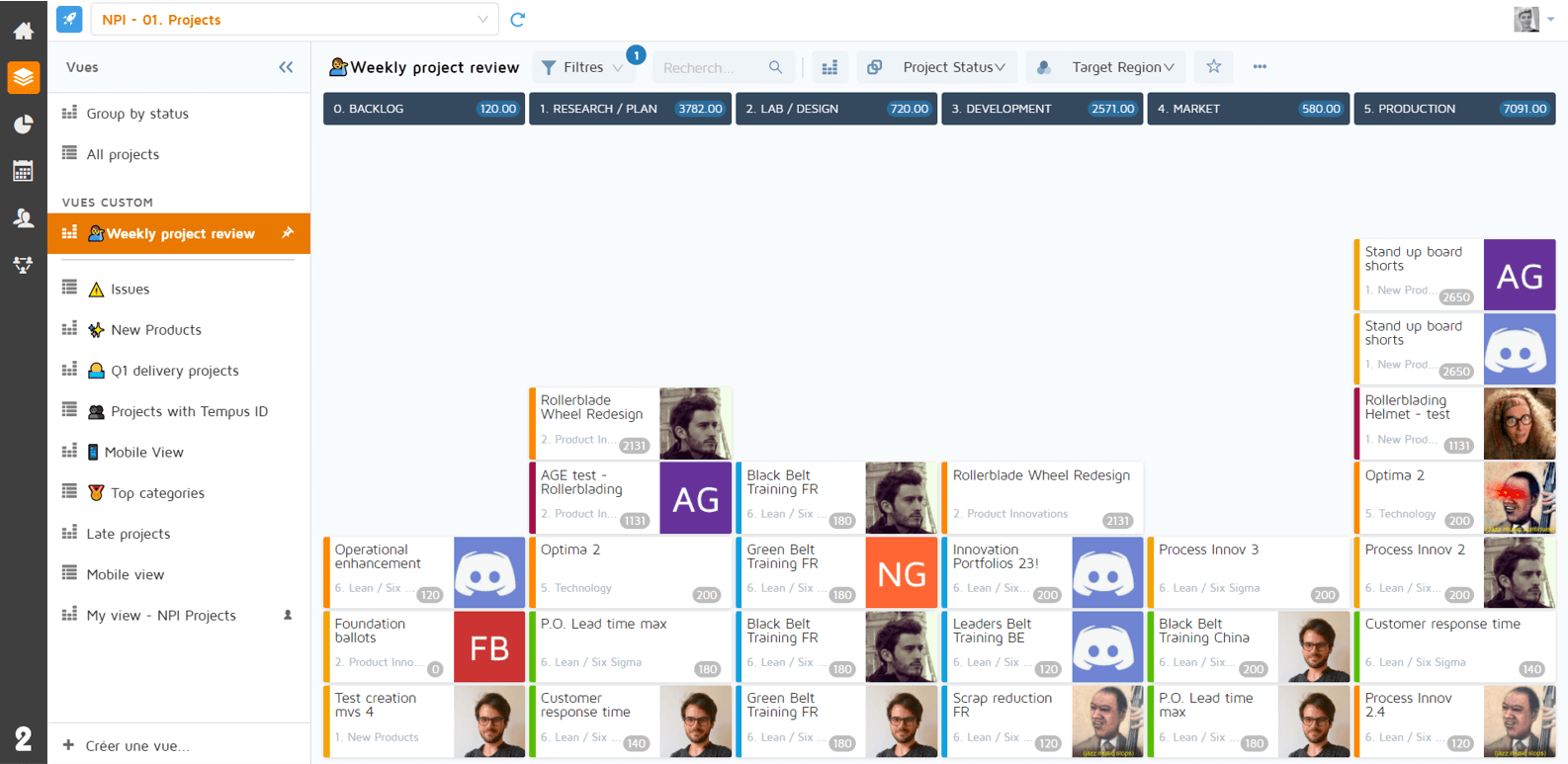The height and width of the screenshot is (764, 1568).
Task: Switch to the Q1 delivery projects view
Action: [x=174, y=371]
